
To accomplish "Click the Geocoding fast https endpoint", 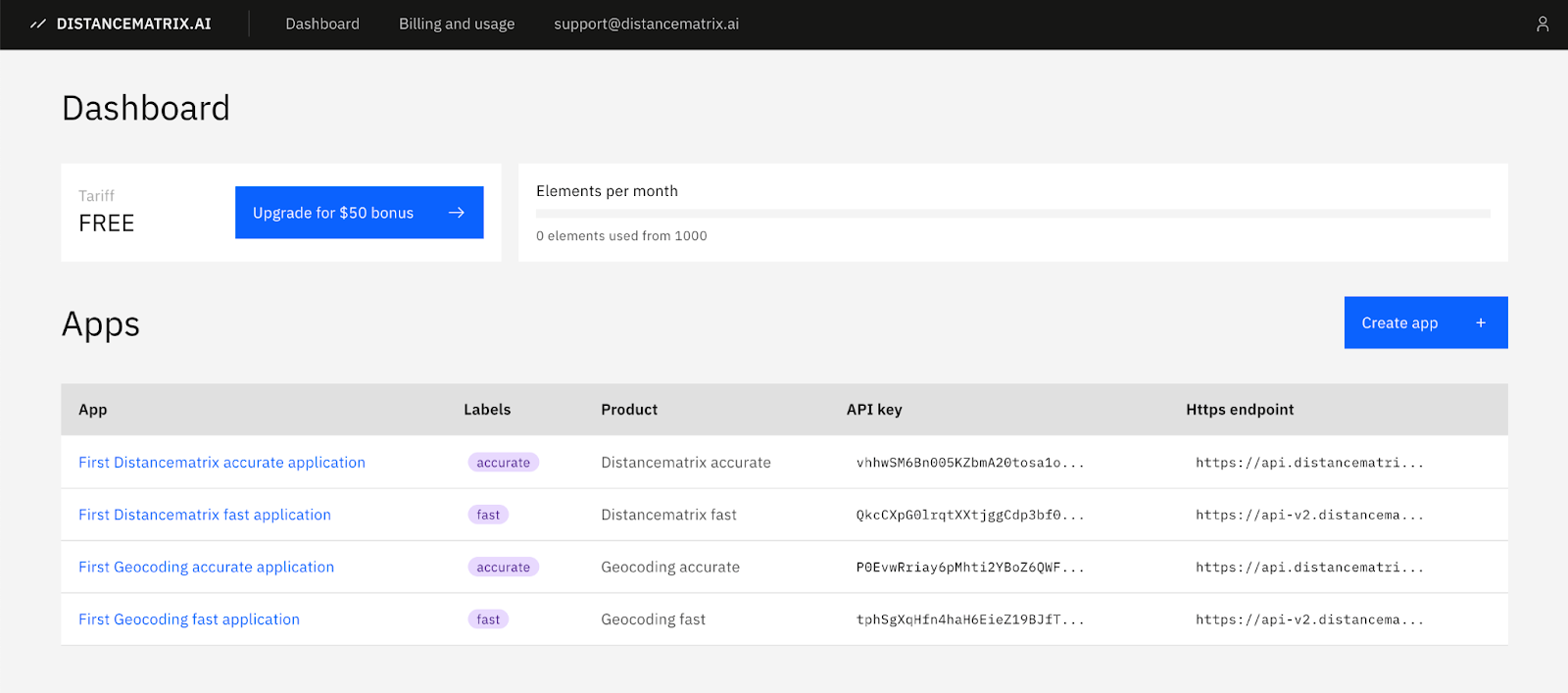I will click(x=1309, y=619).
